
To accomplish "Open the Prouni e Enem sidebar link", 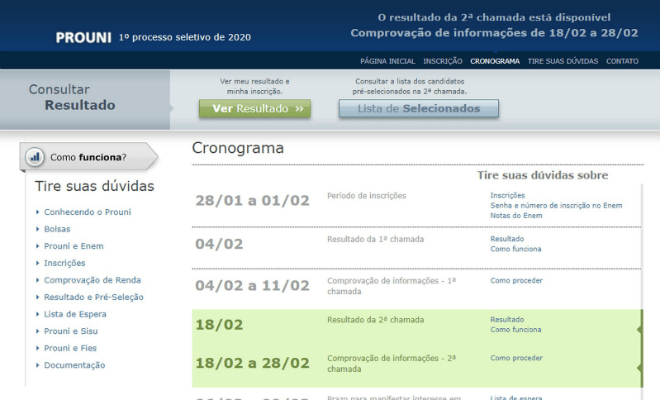I will point(74,246).
